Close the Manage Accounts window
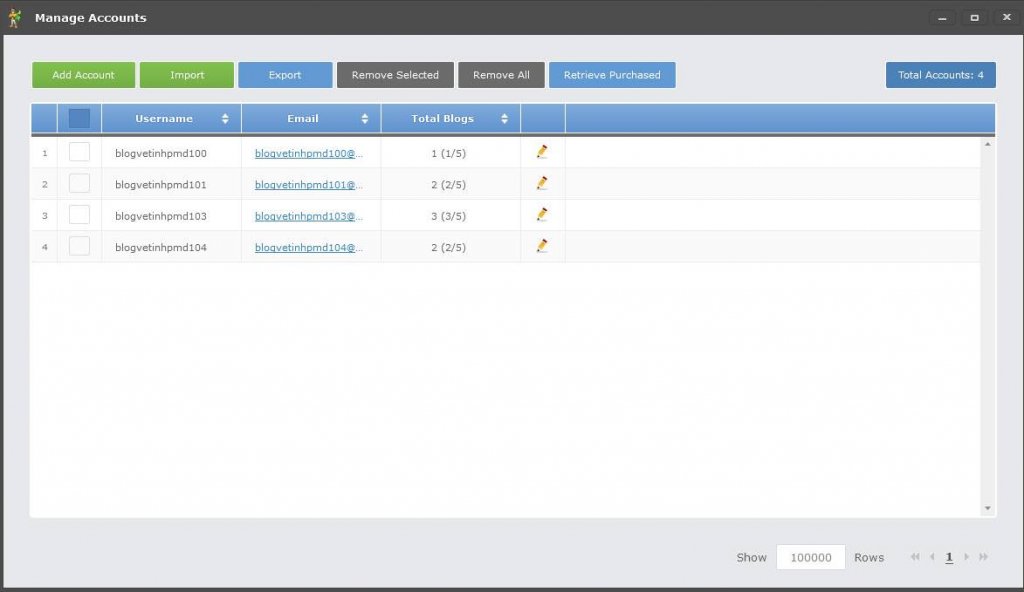Screen dimensions: 1024x592 click(x=1006, y=18)
